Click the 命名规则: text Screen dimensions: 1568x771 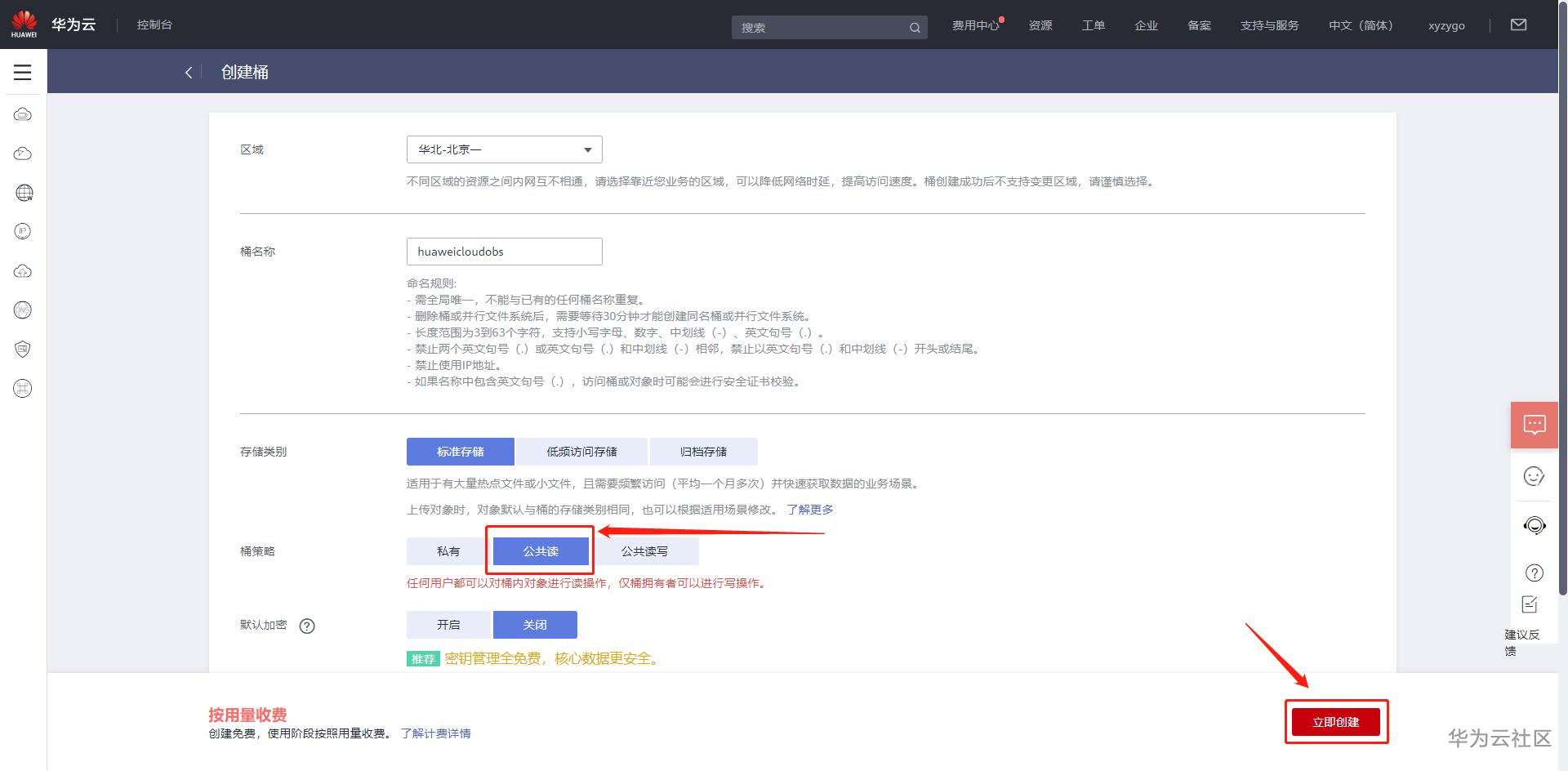click(x=432, y=283)
